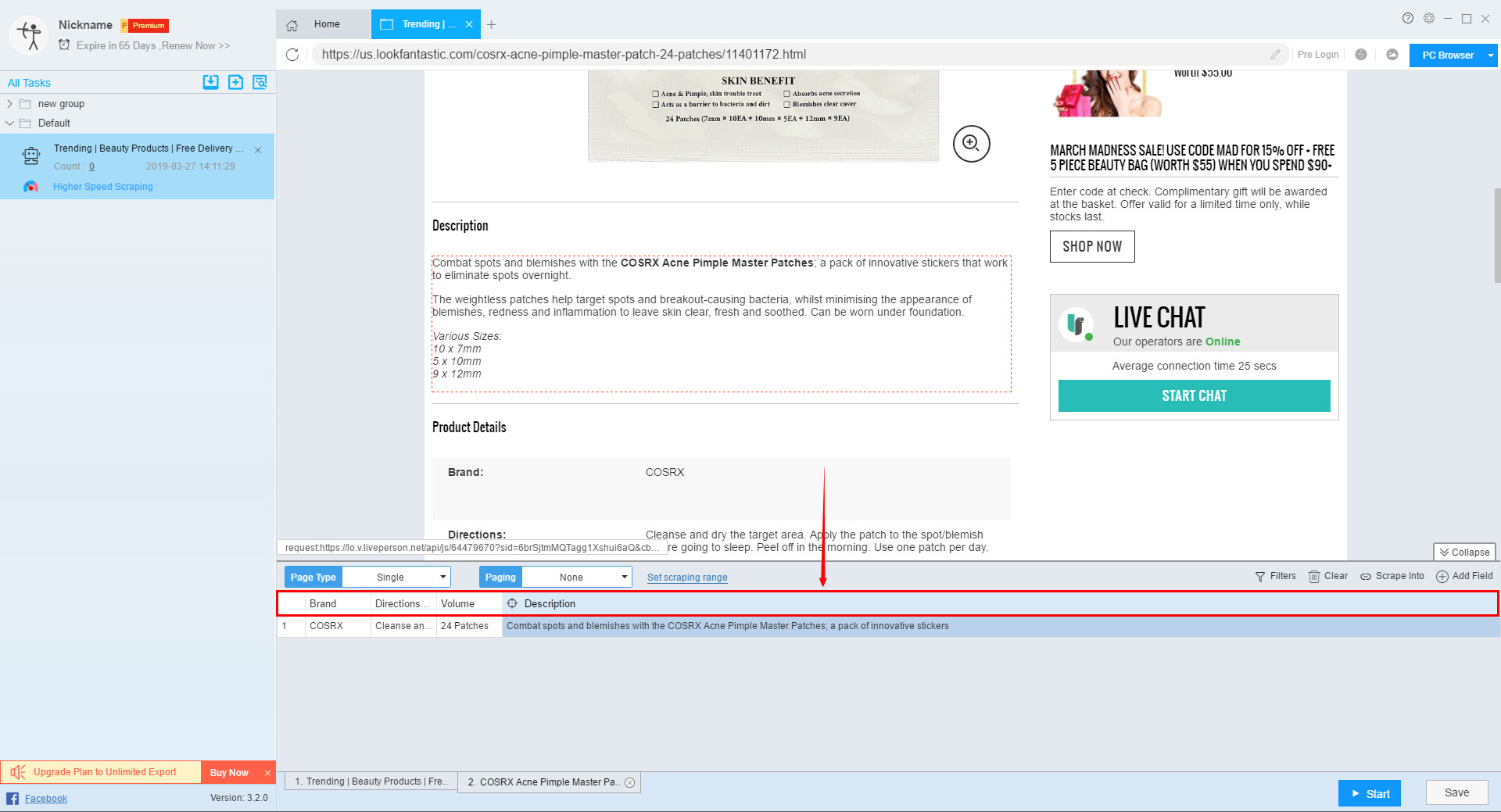Open Higher Speed Scraping link
The image size is (1501, 812).
[x=103, y=187]
